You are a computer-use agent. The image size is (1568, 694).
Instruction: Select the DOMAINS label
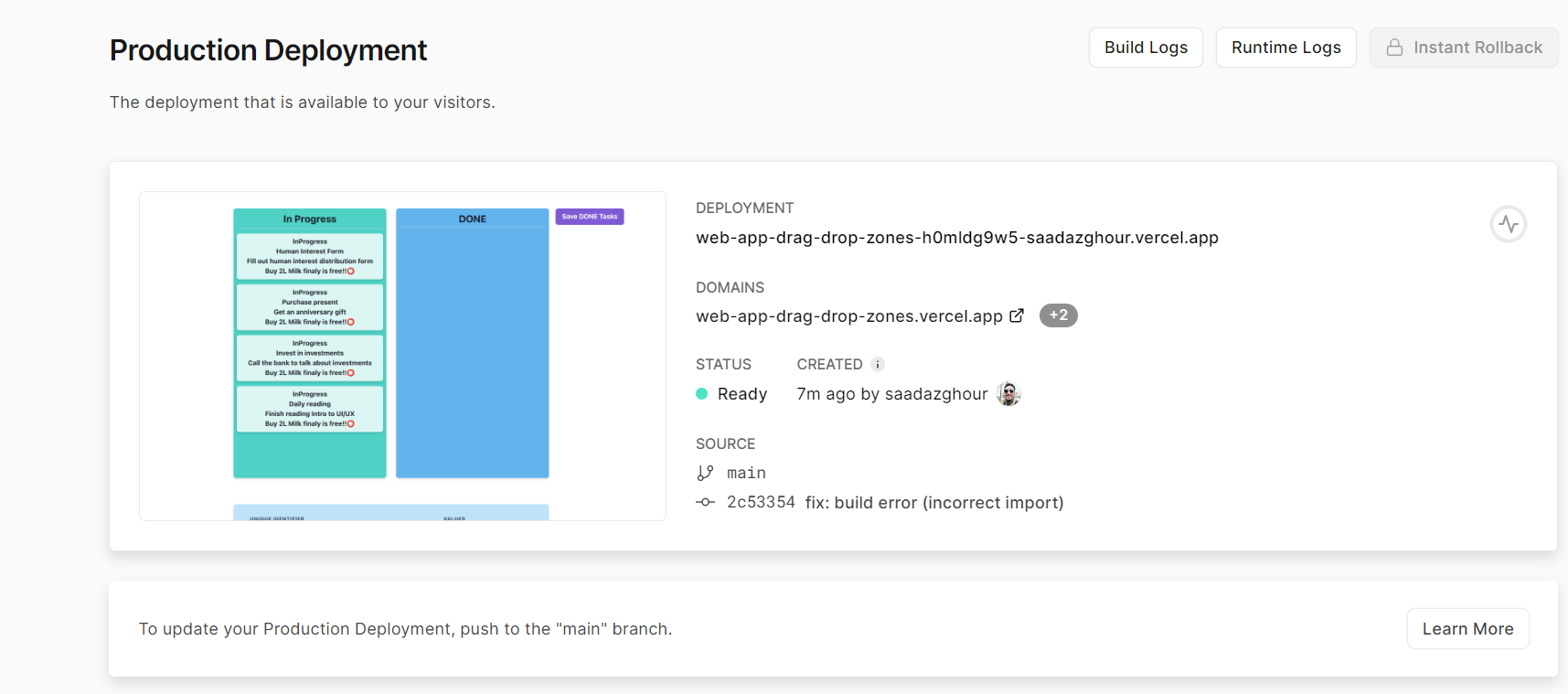pyautogui.click(x=730, y=288)
